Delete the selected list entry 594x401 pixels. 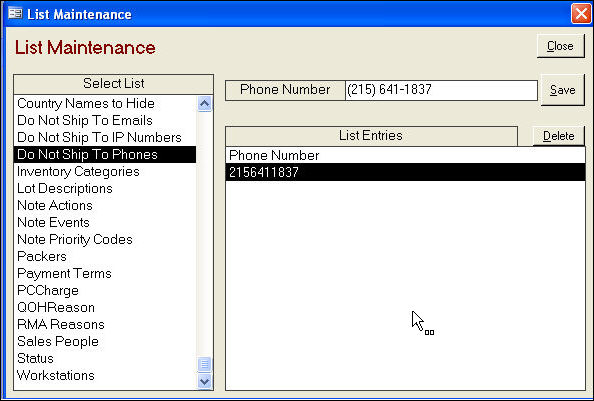558,136
